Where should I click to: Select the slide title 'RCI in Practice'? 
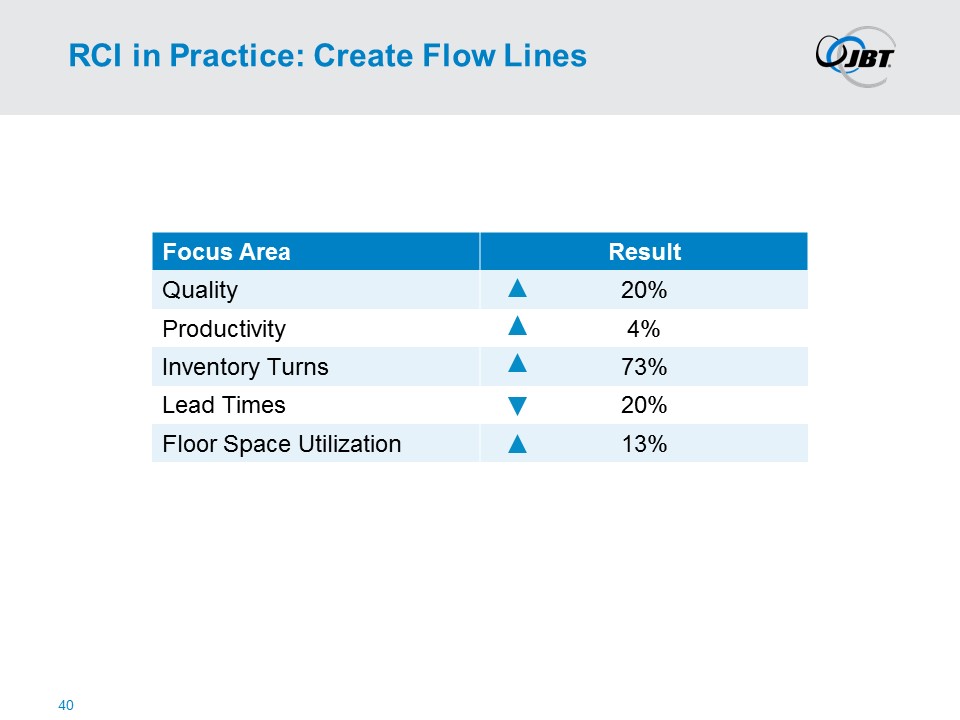click(327, 56)
